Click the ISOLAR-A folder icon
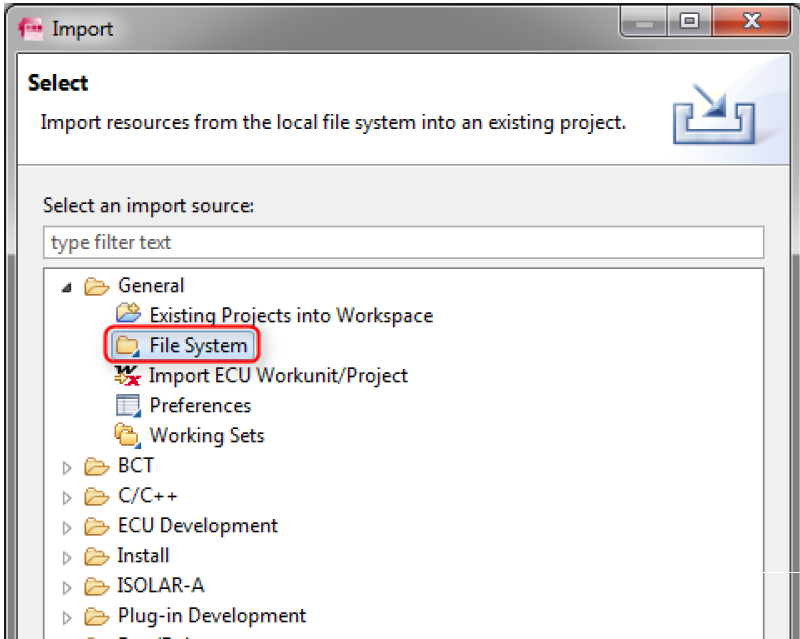800x639 pixels. click(x=96, y=586)
